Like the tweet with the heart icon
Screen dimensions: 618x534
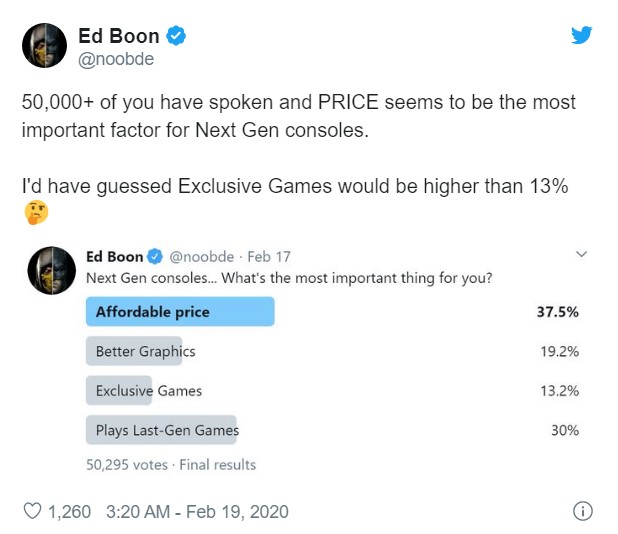click(32, 511)
